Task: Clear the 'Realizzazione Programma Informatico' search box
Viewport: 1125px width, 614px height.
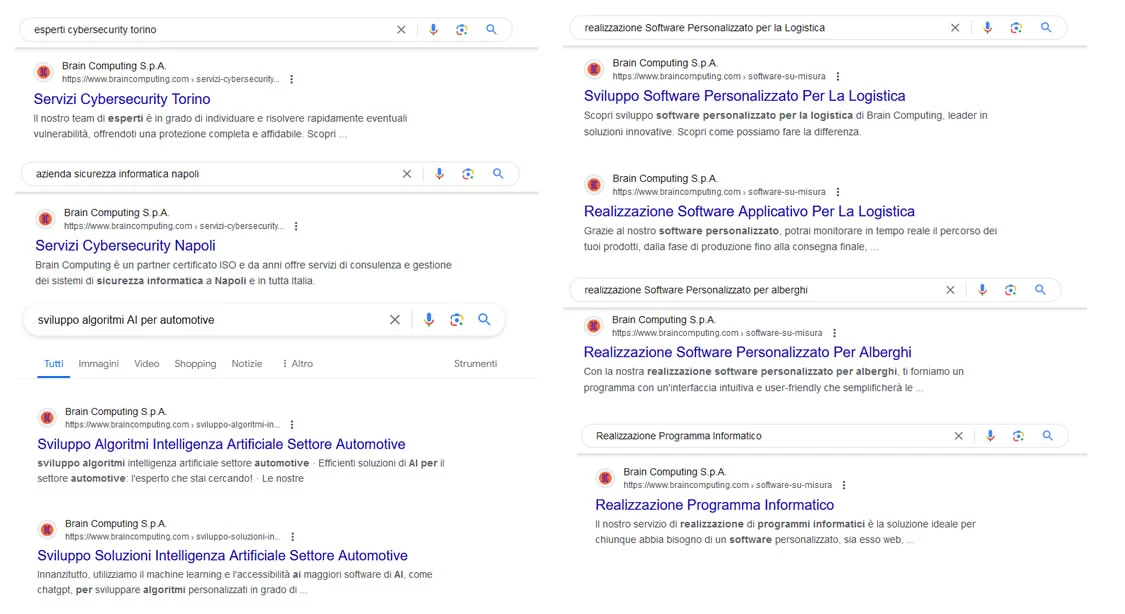Action: click(959, 436)
